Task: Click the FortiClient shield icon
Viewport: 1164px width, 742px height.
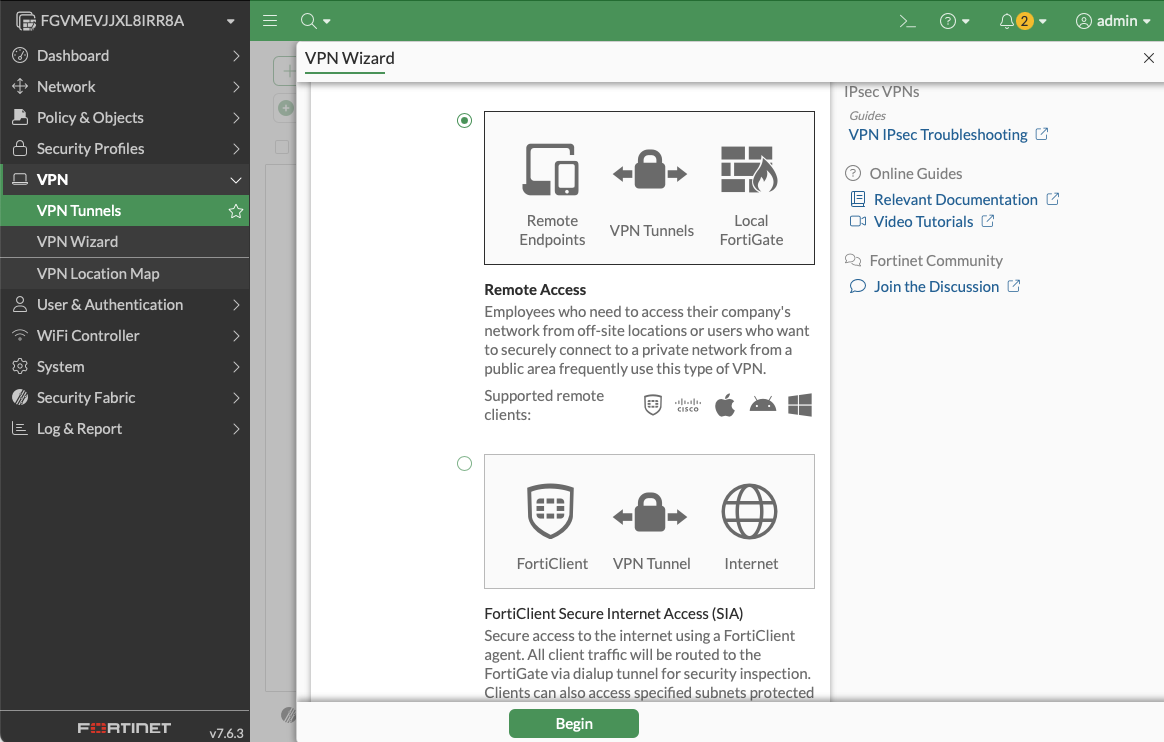Action: (550, 510)
